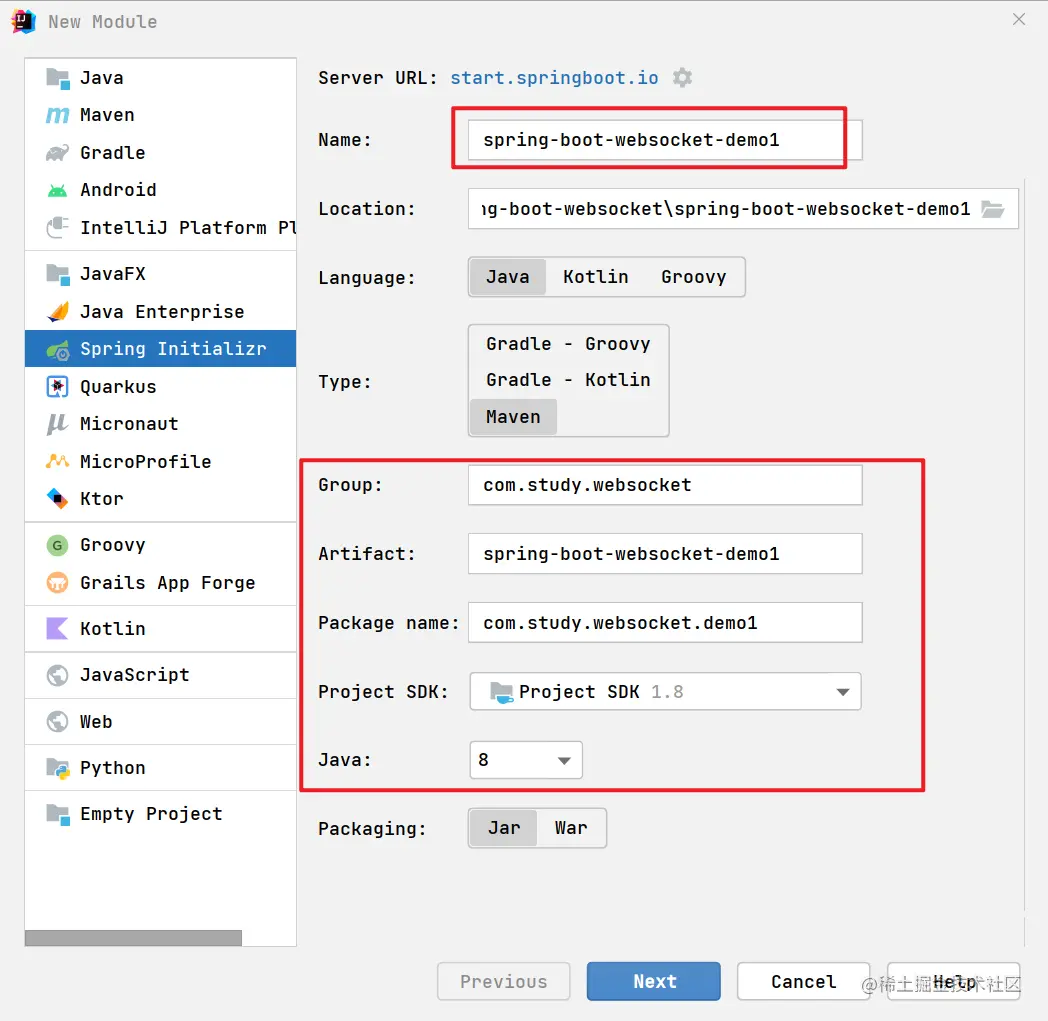The image size is (1048, 1021).
Task: Click the Grails App Forge icon
Action: pyautogui.click(x=57, y=583)
